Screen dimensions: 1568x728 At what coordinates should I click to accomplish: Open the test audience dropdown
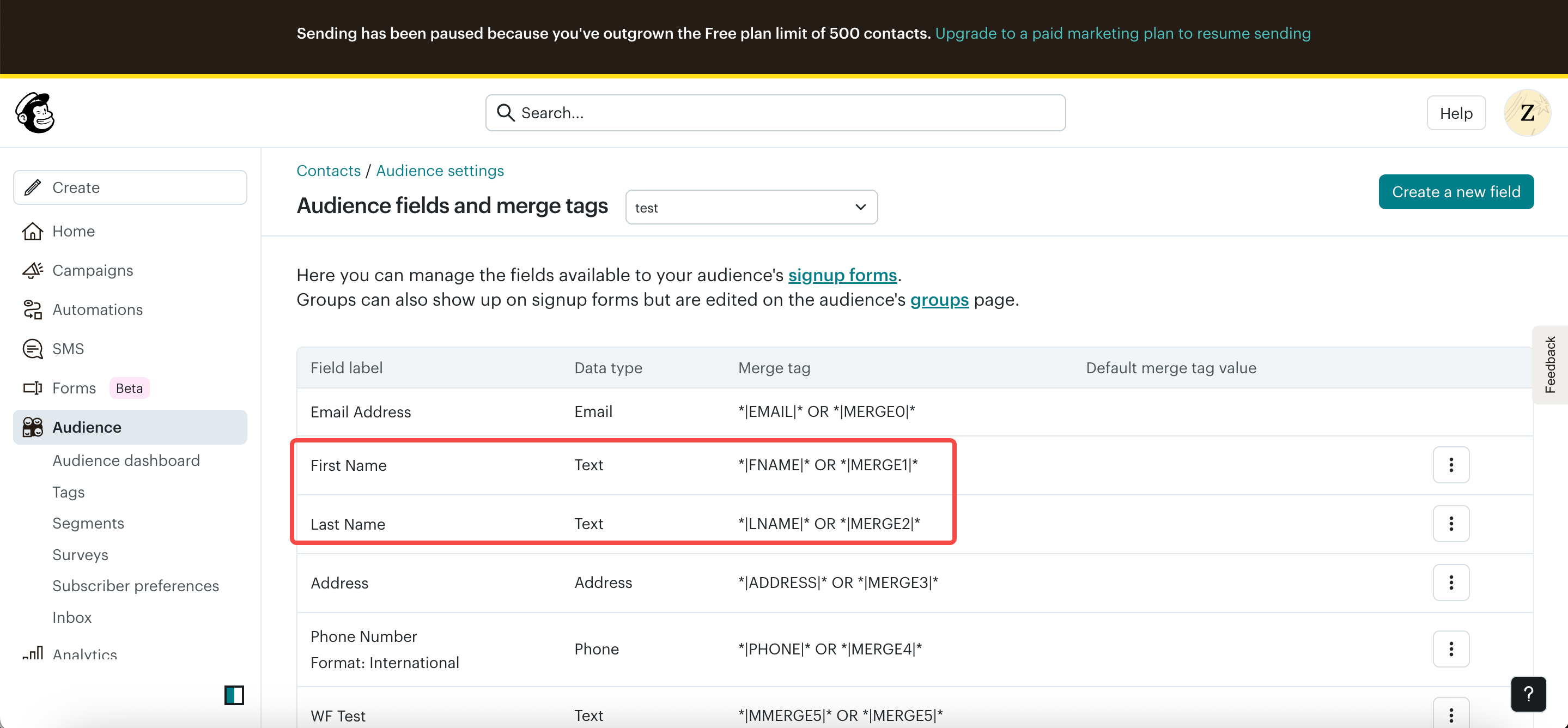point(751,208)
